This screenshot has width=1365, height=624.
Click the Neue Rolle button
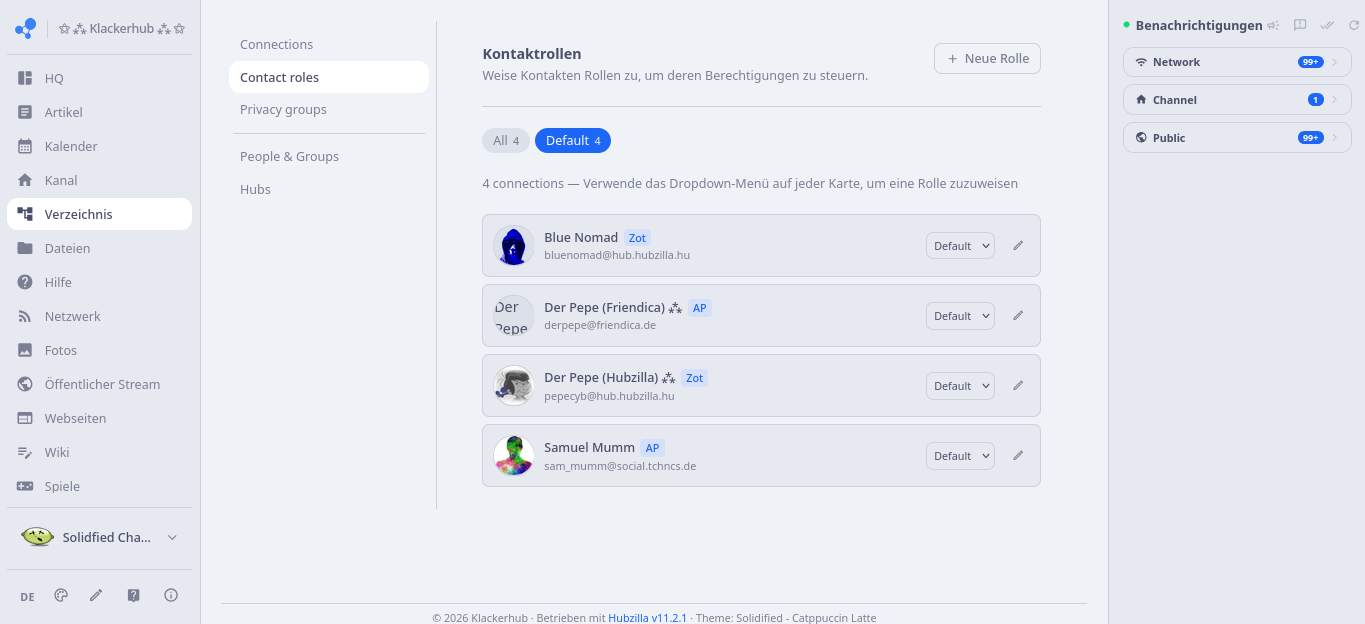tap(987, 58)
